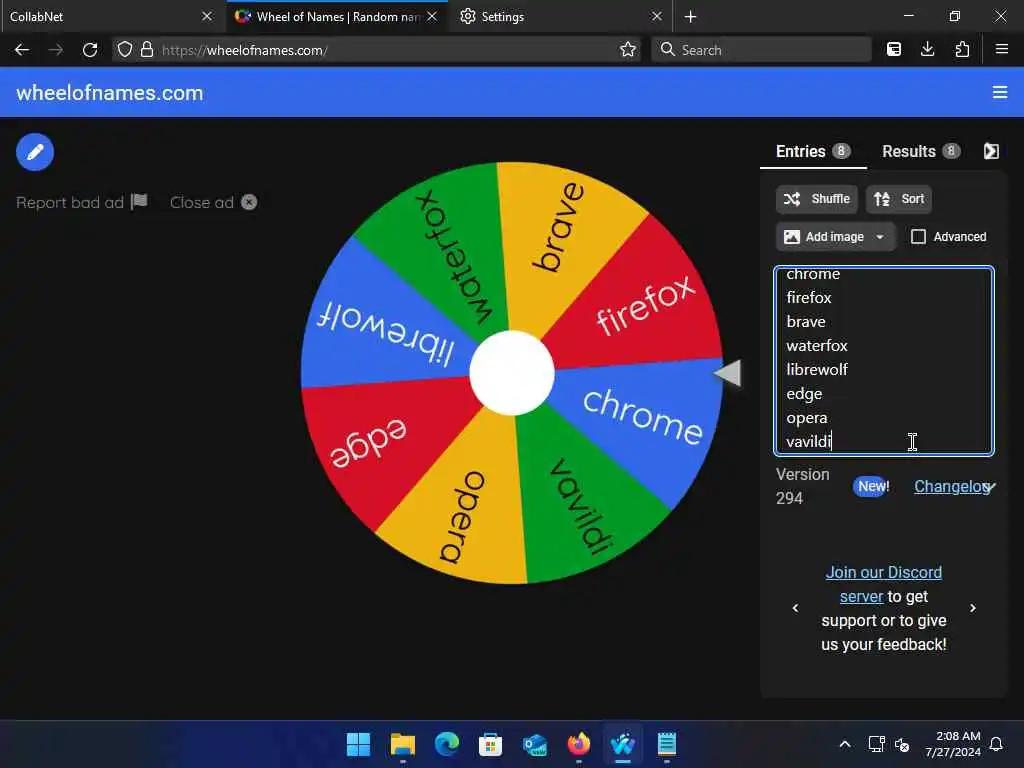
Task: Show next tip with right chevron
Action: [x=973, y=608]
